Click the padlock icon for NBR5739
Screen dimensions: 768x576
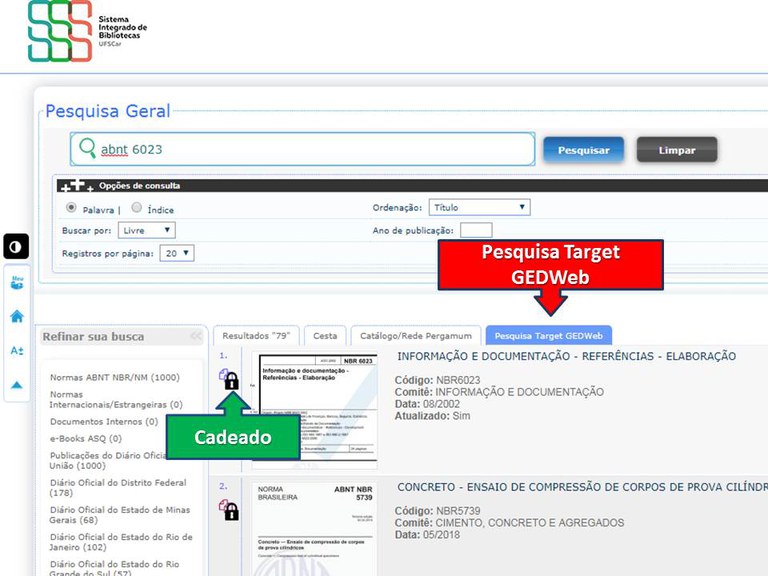point(232,512)
